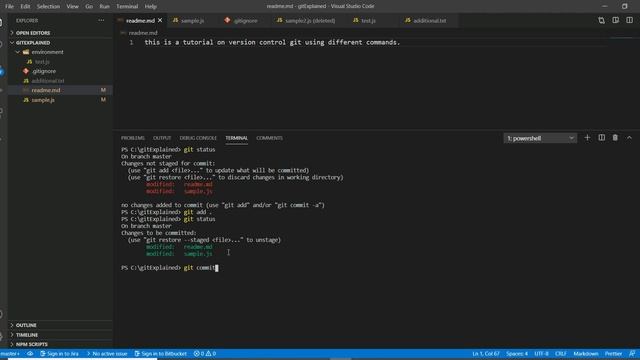Restore down the VS Code window
The image size is (640, 360).
624,6
